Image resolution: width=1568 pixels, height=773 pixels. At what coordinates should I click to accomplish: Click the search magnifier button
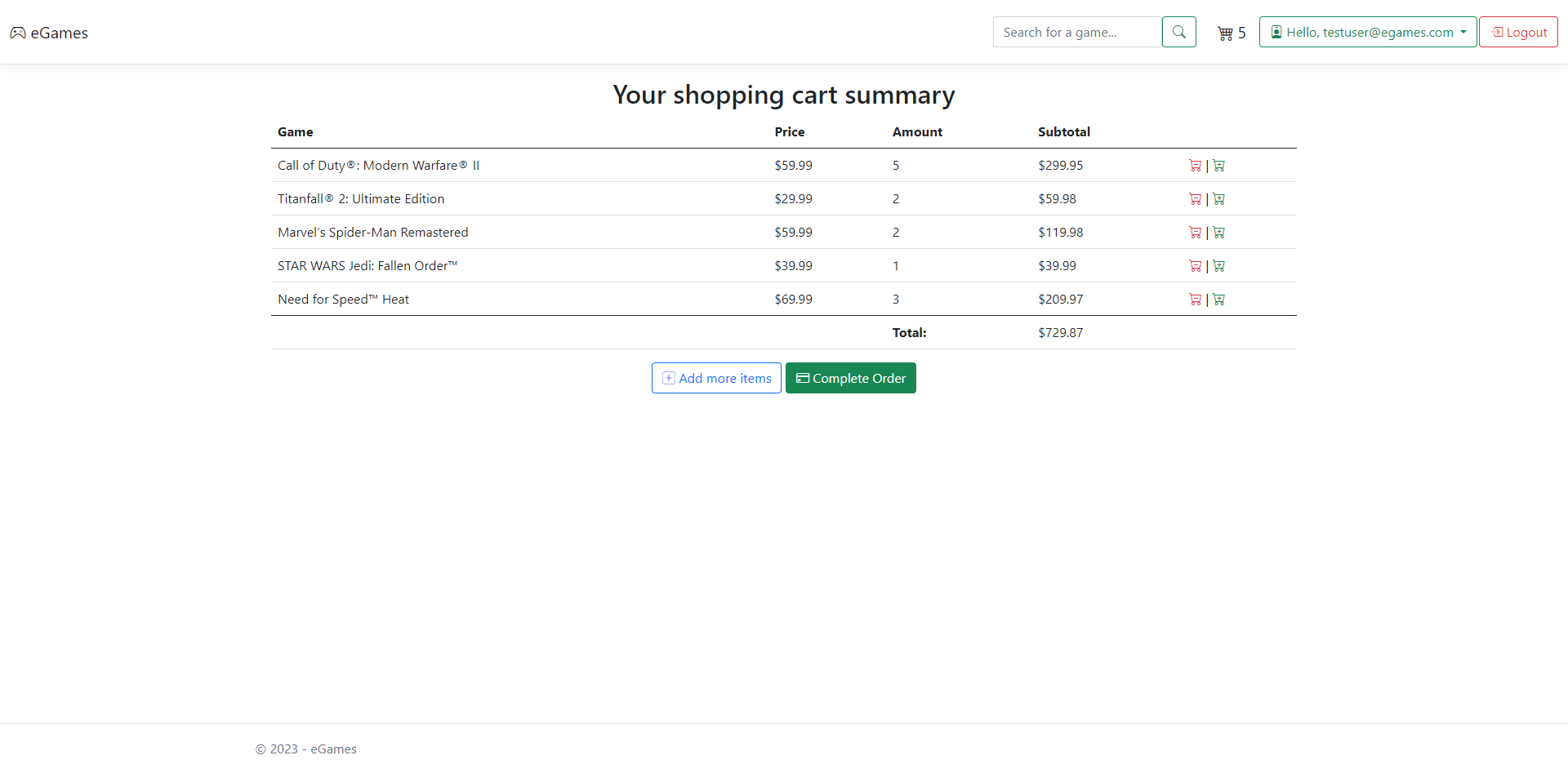[x=1178, y=32]
